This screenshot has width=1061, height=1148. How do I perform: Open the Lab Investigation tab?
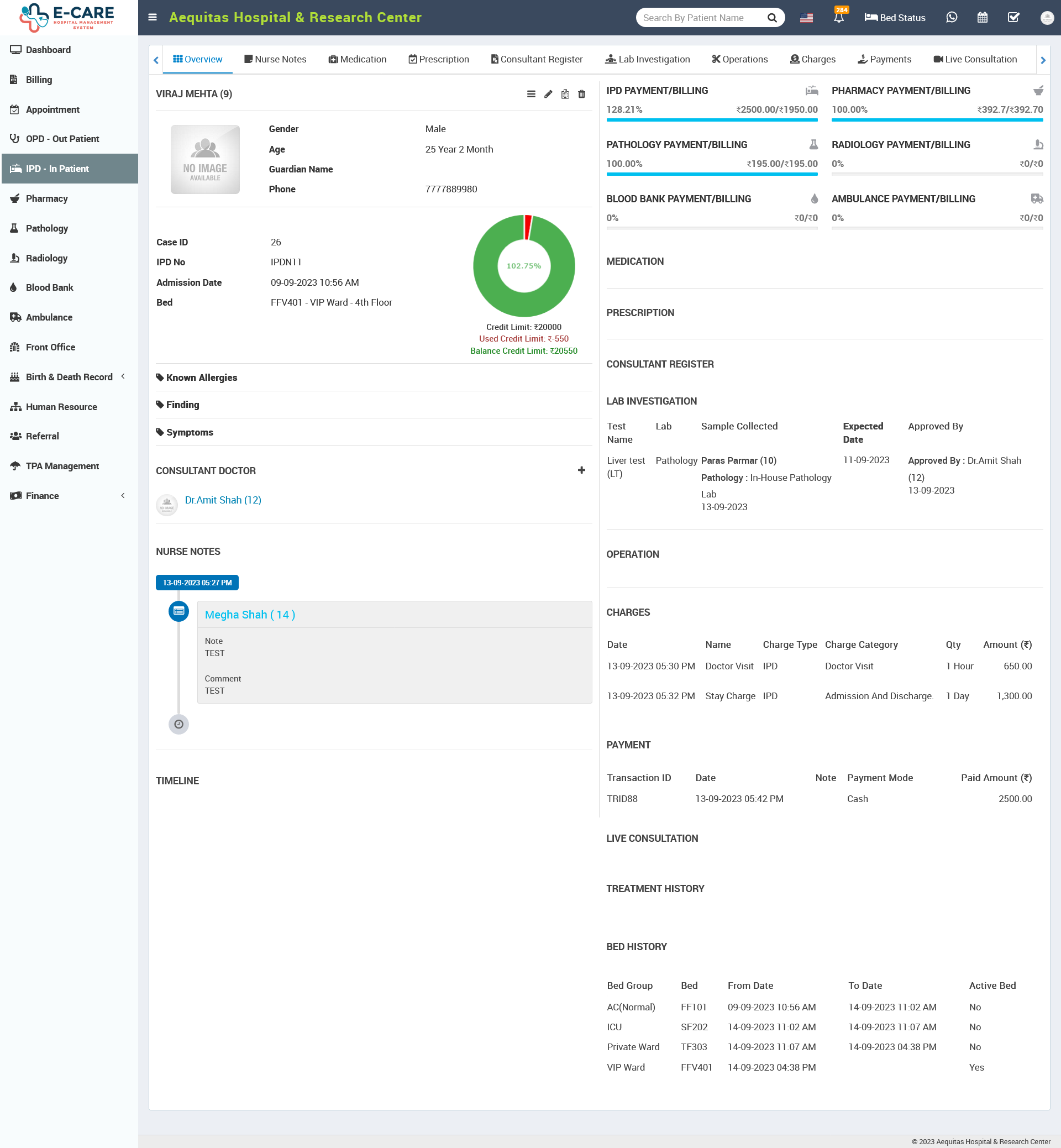coord(648,59)
